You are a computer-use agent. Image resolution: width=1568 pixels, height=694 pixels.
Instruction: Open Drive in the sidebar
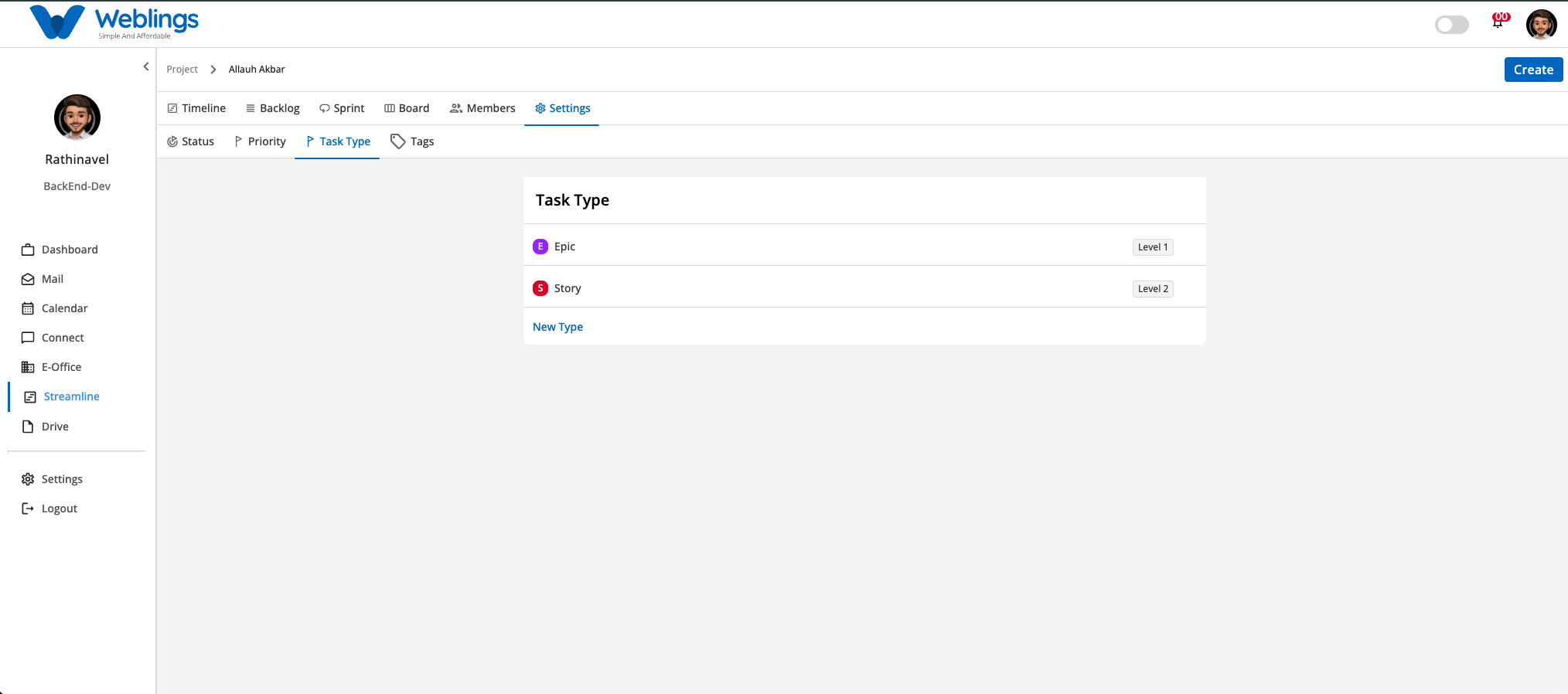[x=55, y=427]
